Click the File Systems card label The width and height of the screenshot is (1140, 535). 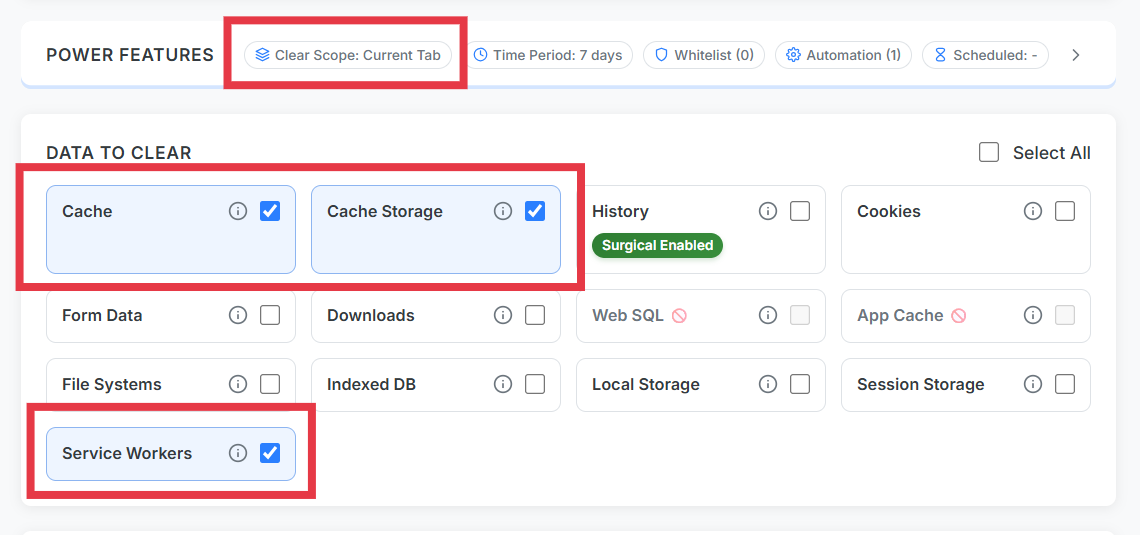pyautogui.click(x=112, y=385)
